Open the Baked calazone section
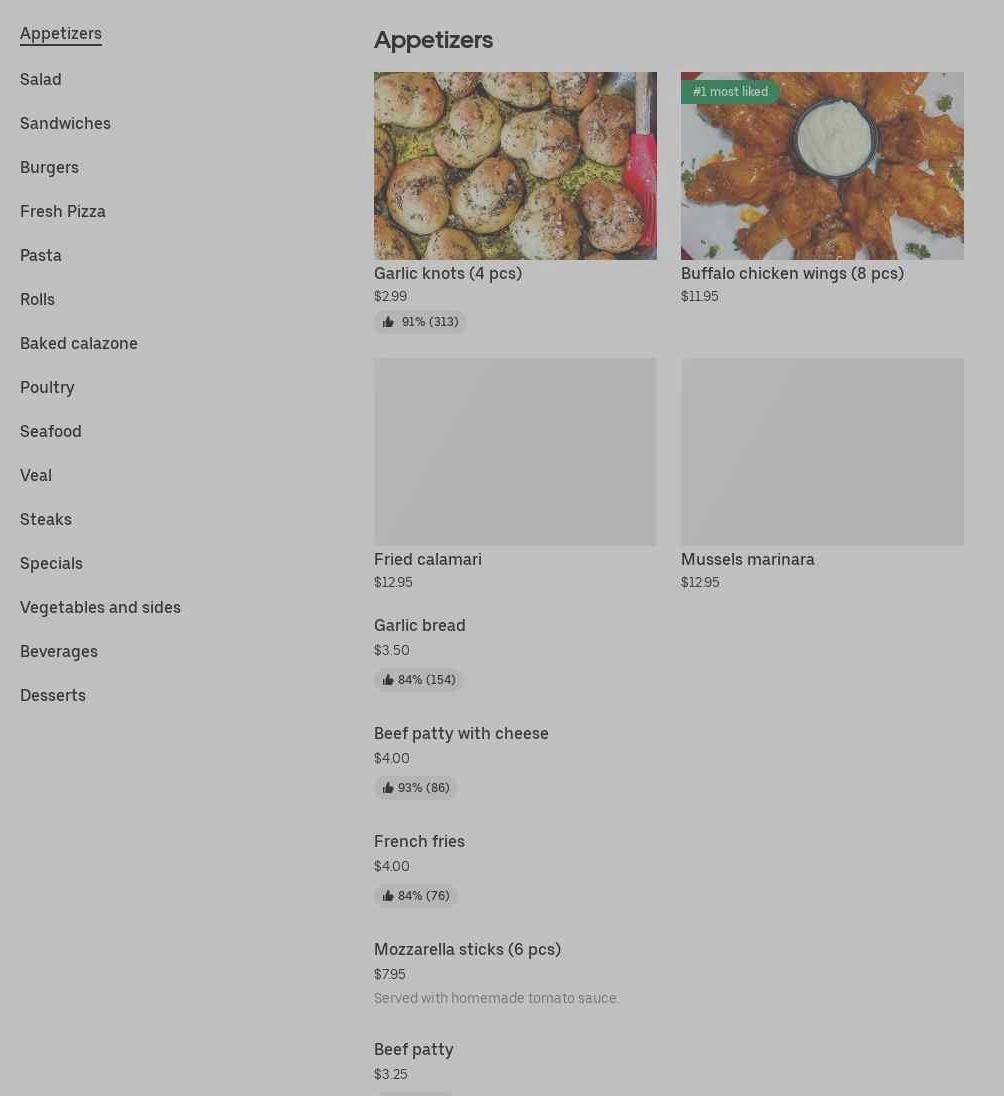Image resolution: width=1004 pixels, height=1096 pixels. [79, 343]
